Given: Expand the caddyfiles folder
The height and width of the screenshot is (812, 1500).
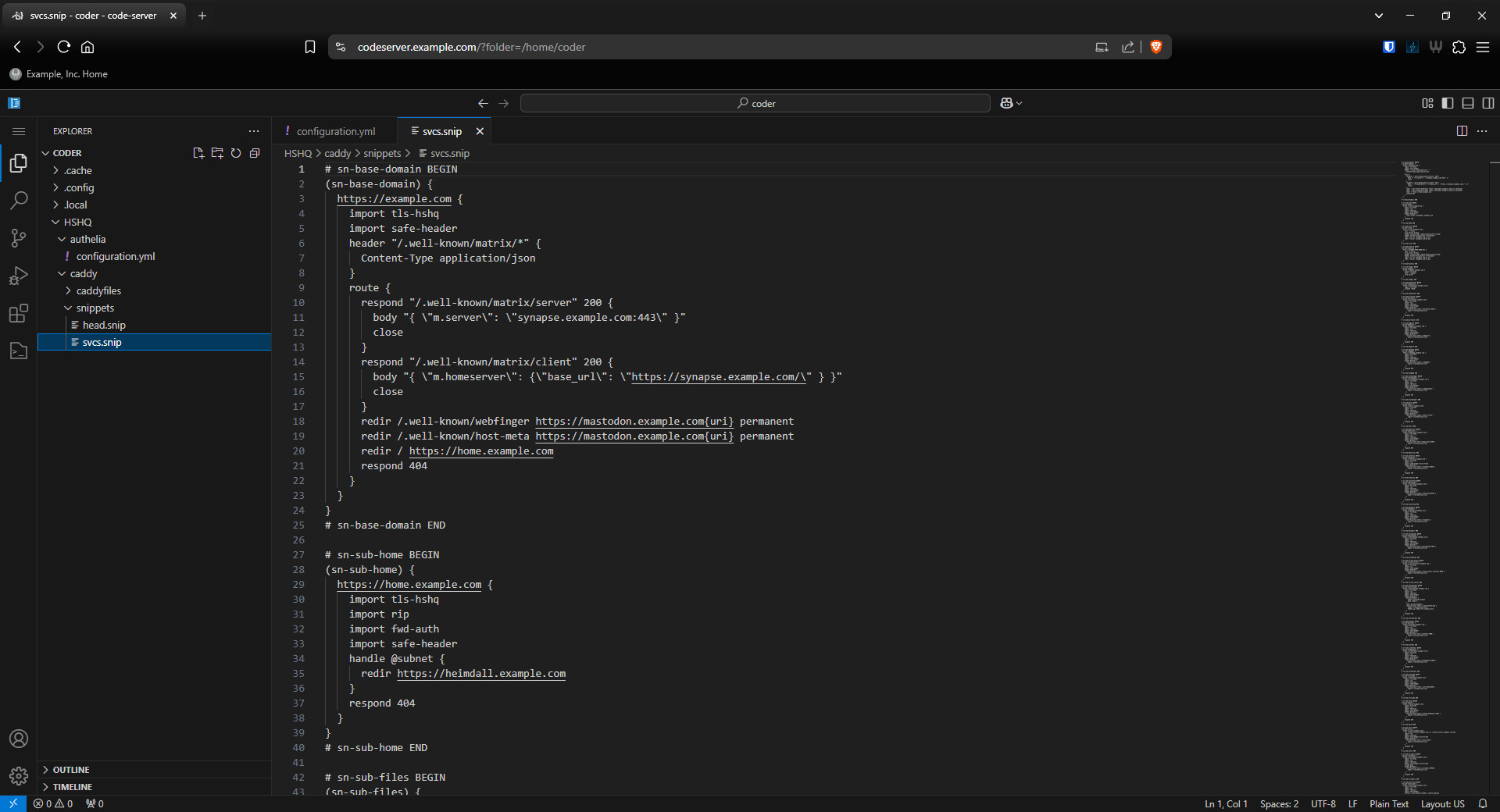Looking at the screenshot, I should (98, 290).
